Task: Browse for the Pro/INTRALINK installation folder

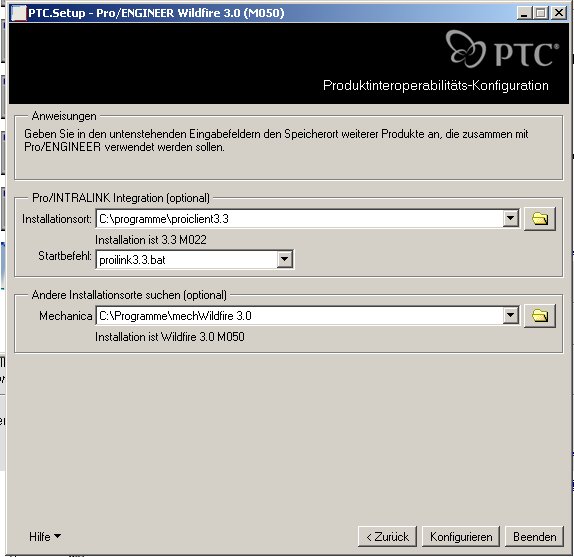Action: click(x=540, y=219)
